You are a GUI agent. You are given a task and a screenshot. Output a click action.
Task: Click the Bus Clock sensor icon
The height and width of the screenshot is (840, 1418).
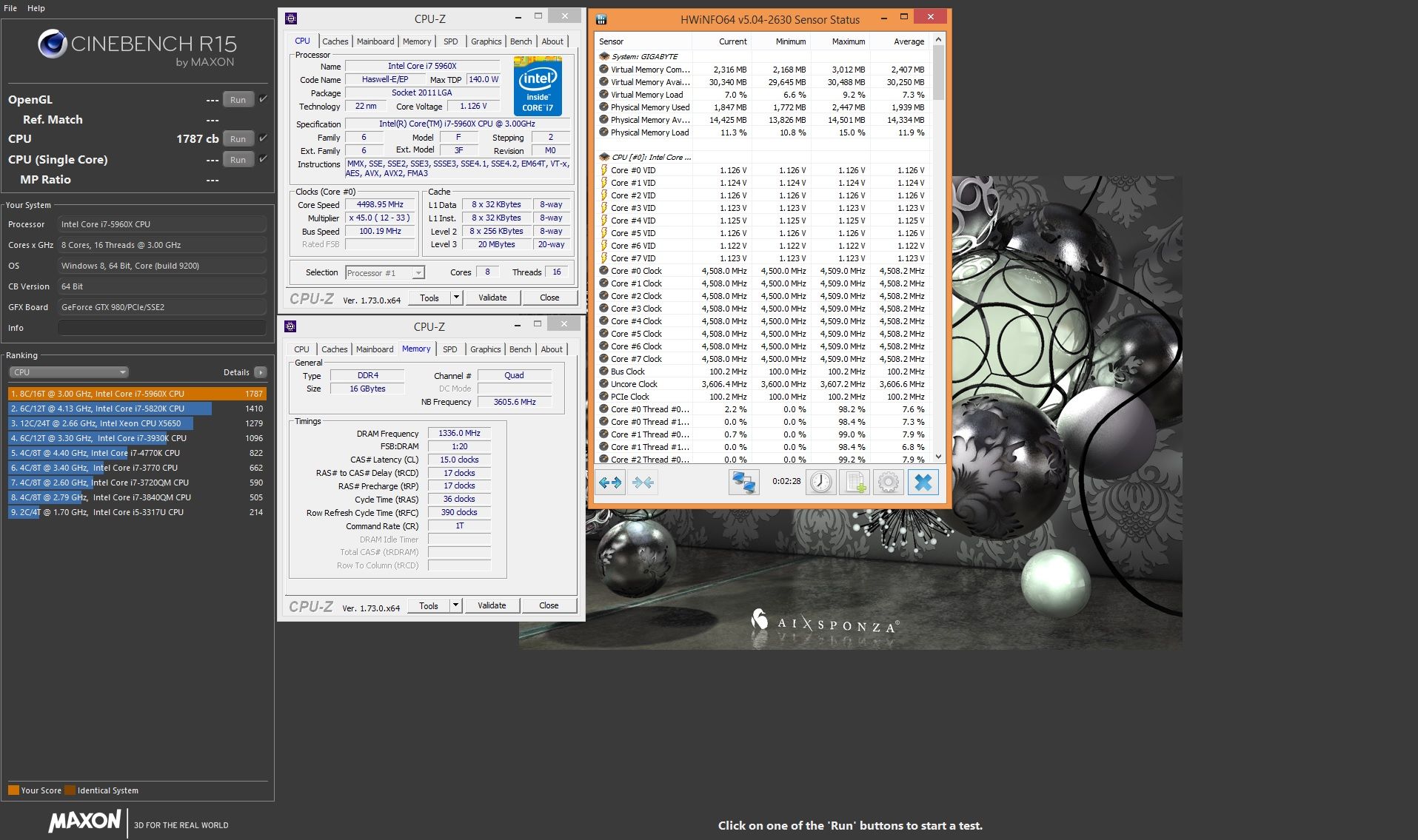pyautogui.click(x=603, y=372)
